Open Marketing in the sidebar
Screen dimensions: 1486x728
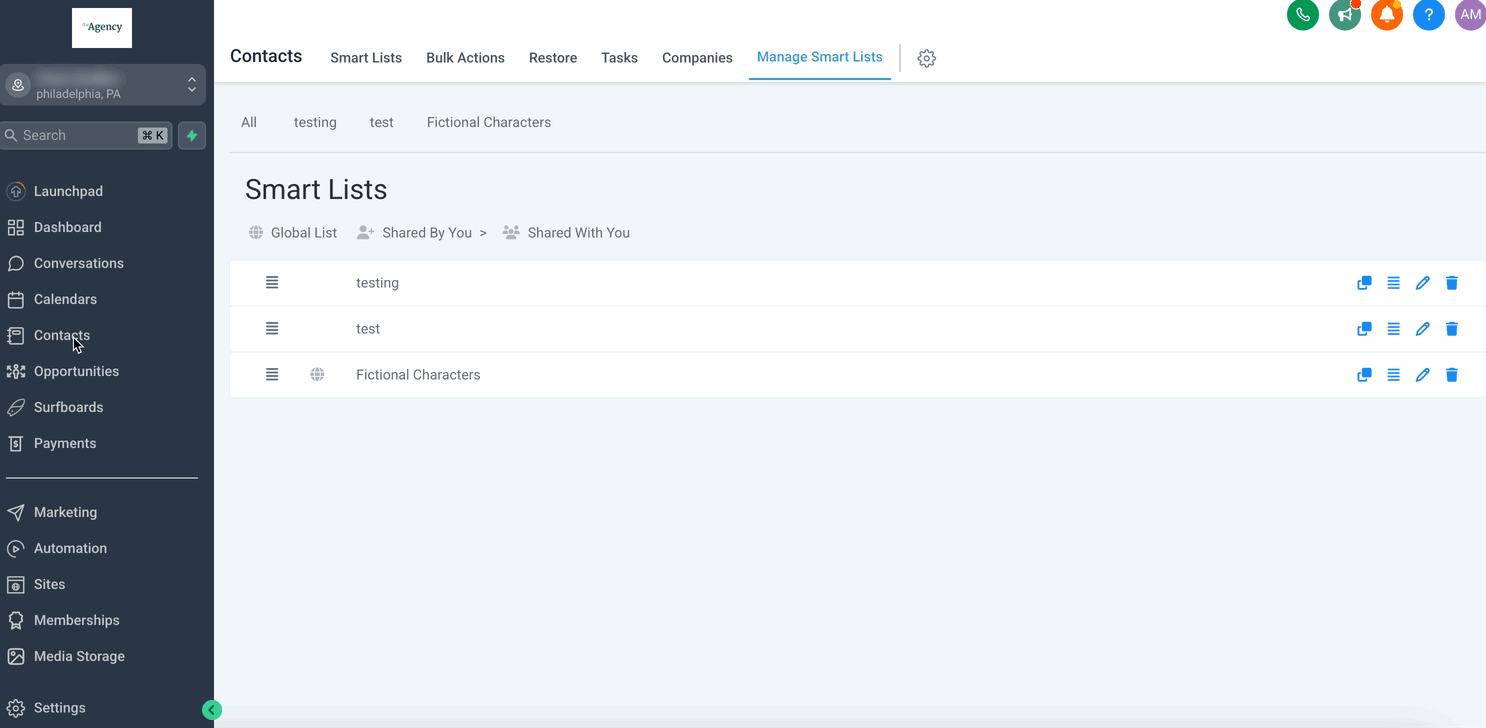point(65,512)
